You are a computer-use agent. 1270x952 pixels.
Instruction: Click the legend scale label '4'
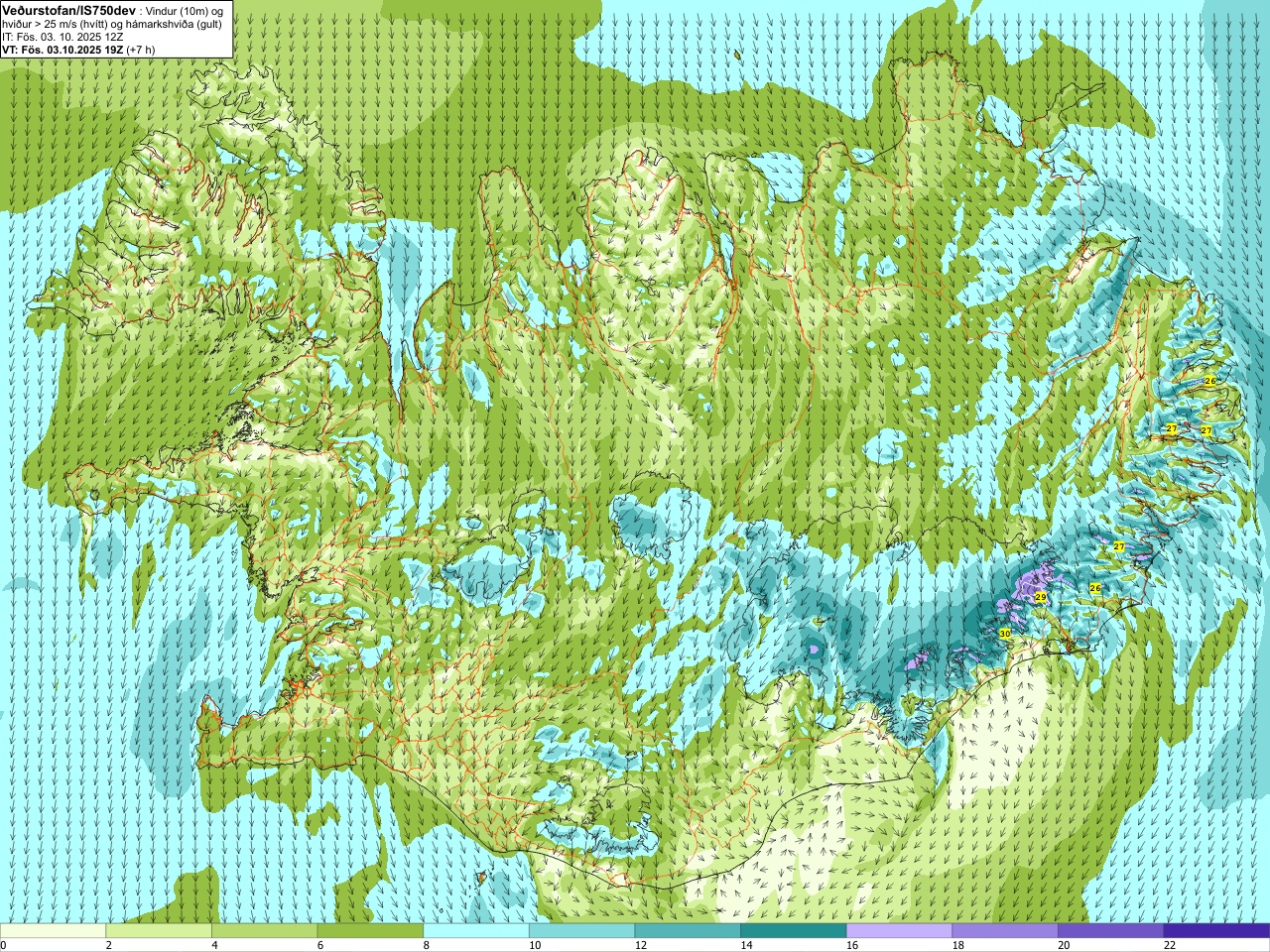coord(214,945)
